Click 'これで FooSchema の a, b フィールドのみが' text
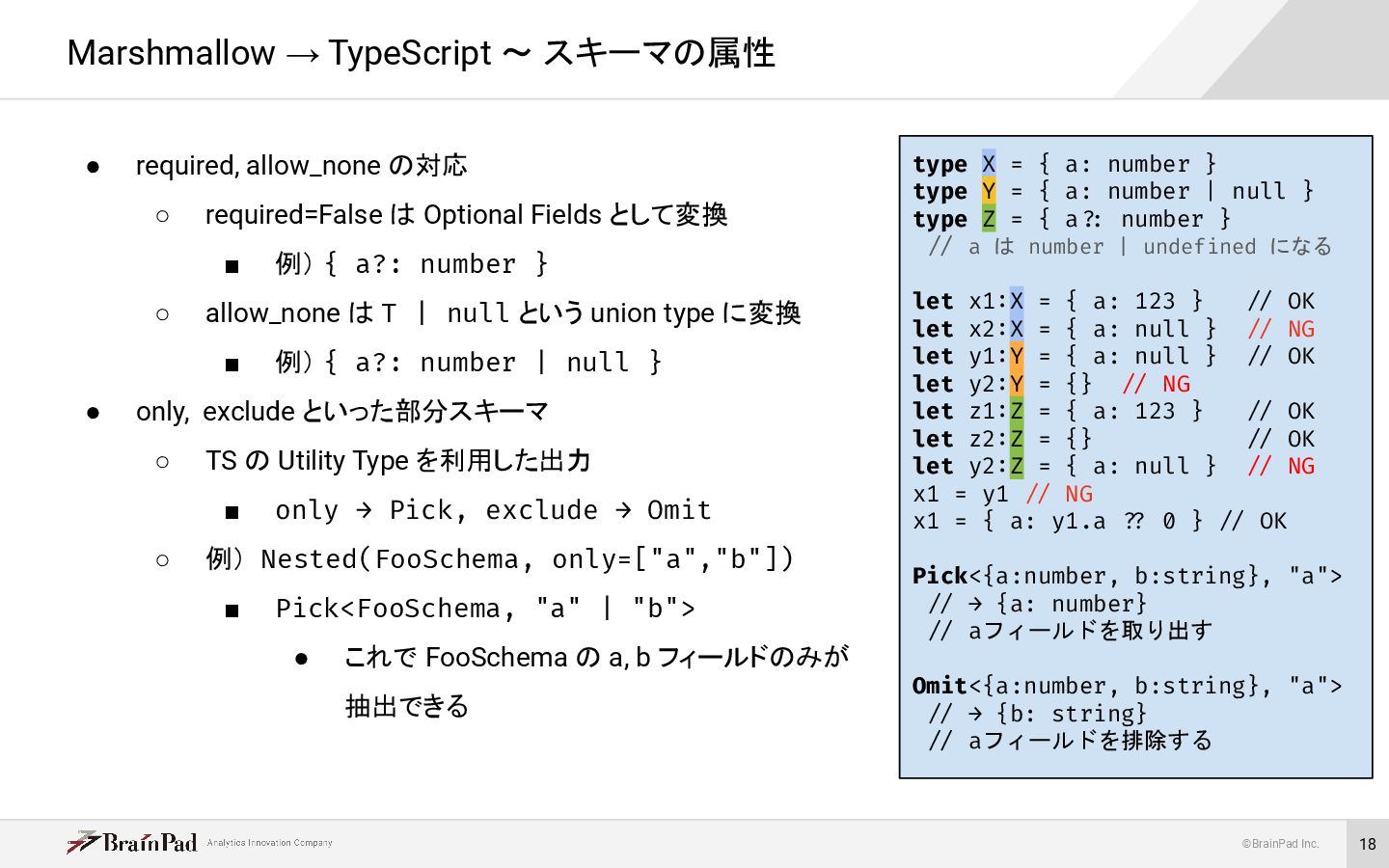Screen dimensions: 1389x868 point(597,658)
